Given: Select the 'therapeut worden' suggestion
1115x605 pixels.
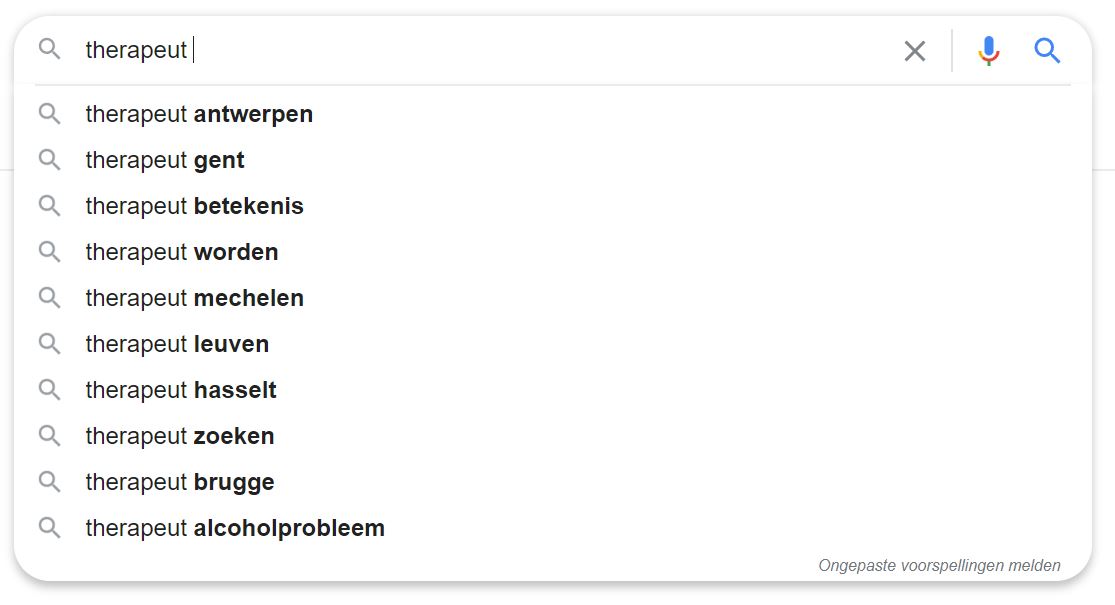Looking at the screenshot, I should (182, 252).
